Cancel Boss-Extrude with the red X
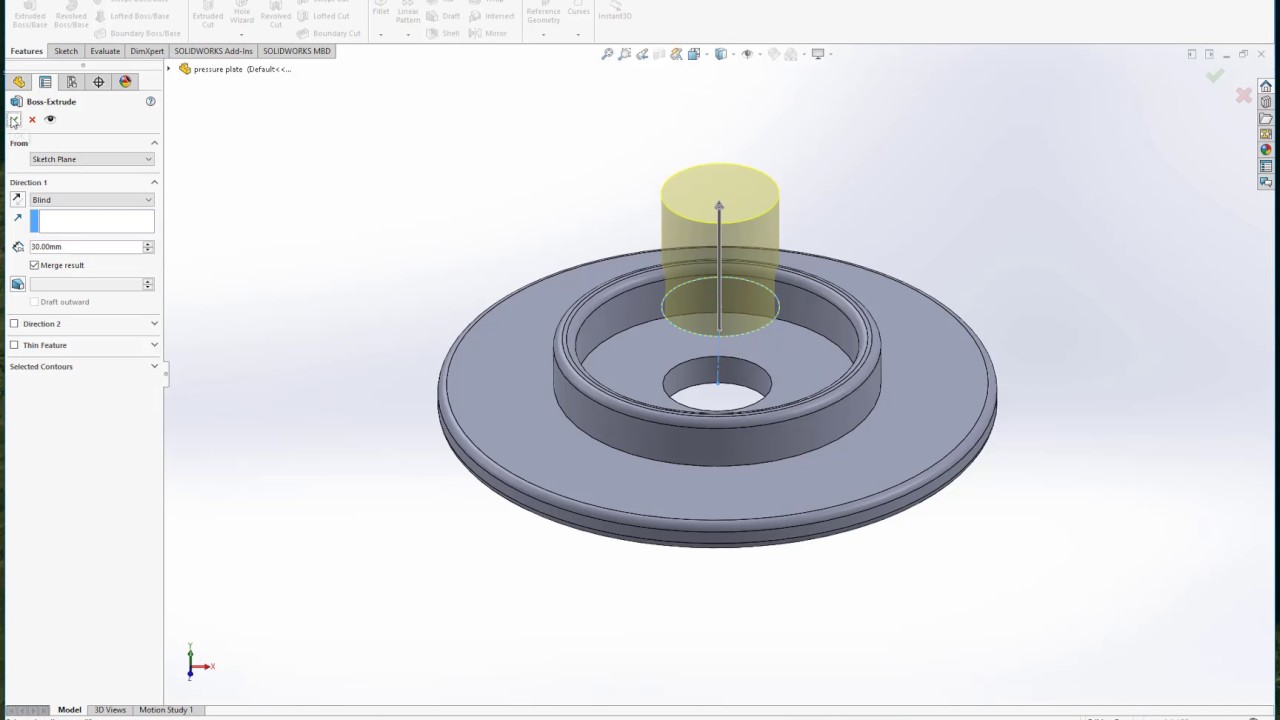This screenshot has height=720, width=1280. 32,120
